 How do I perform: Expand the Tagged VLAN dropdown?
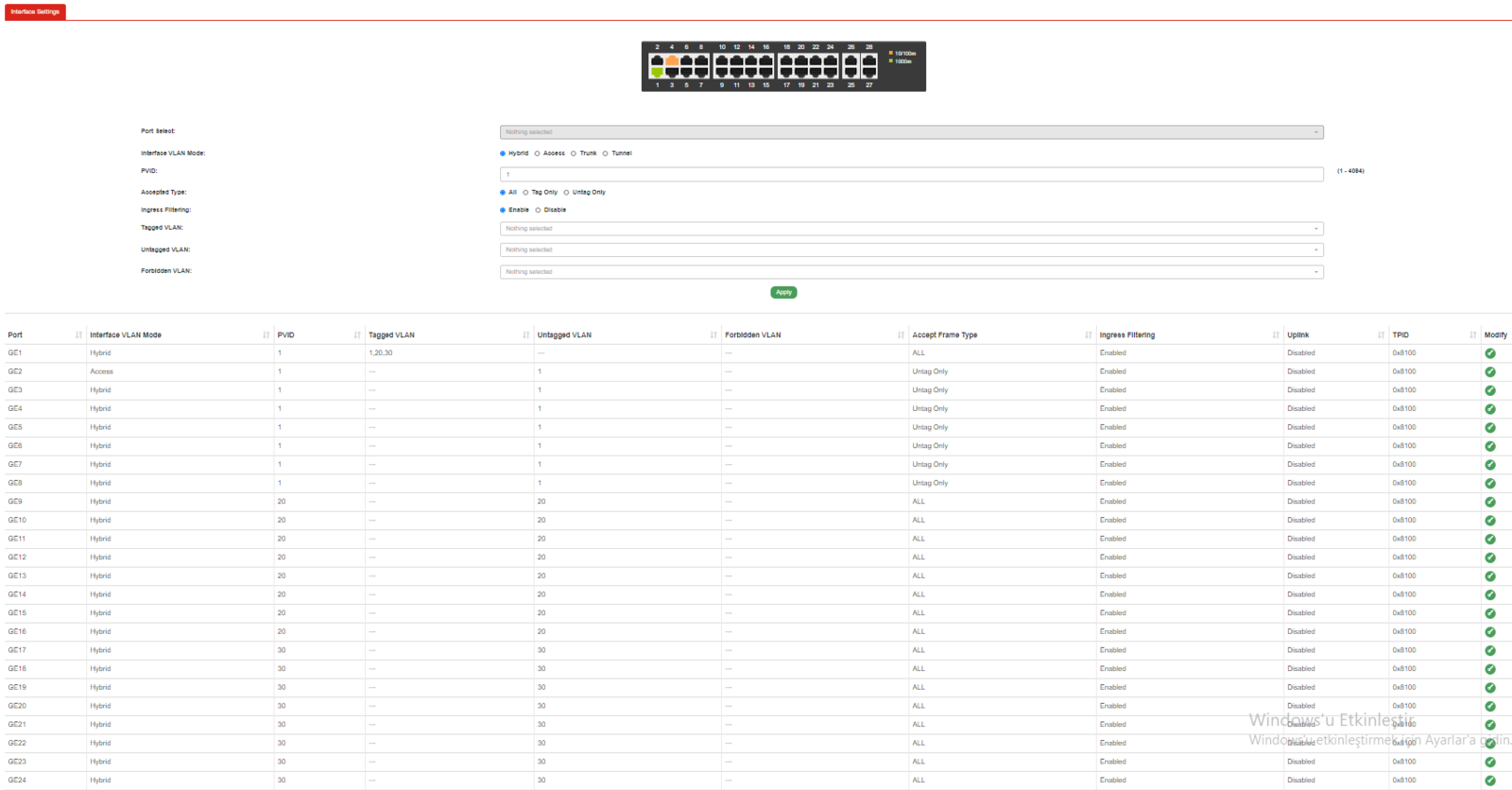(911, 229)
